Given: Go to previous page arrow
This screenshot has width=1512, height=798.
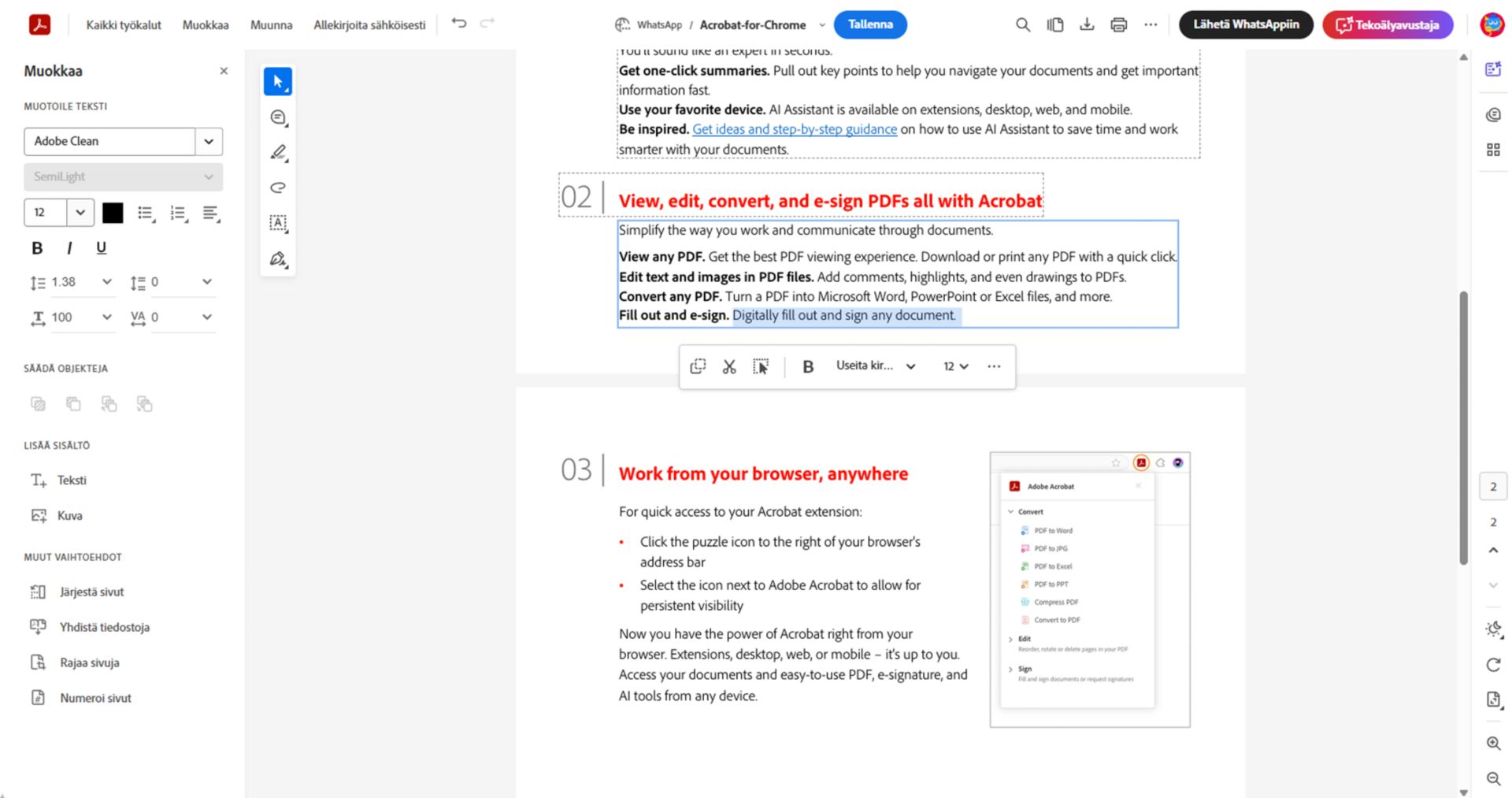Looking at the screenshot, I should click(1493, 550).
